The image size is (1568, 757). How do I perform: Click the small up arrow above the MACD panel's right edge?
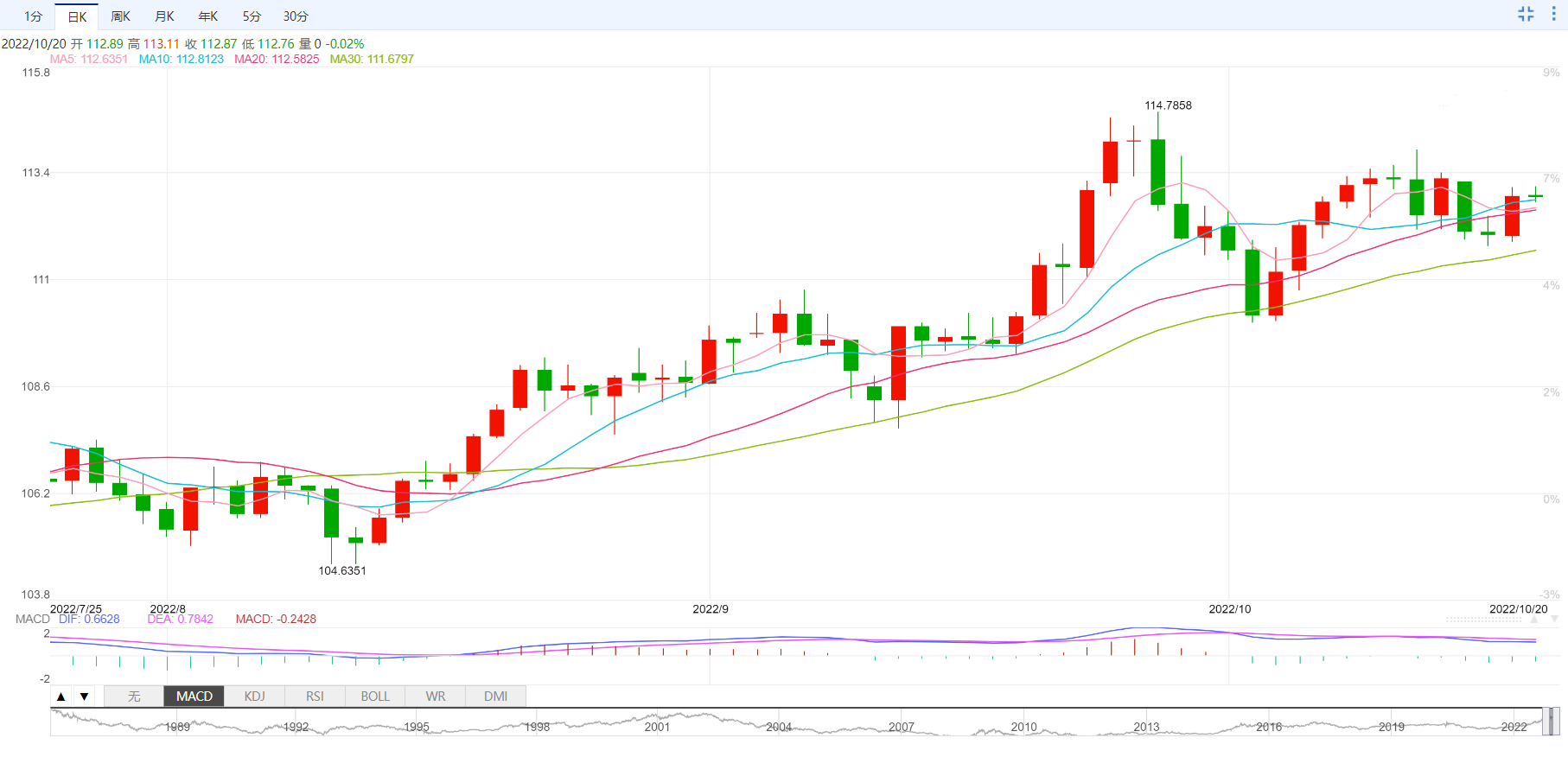1535,620
